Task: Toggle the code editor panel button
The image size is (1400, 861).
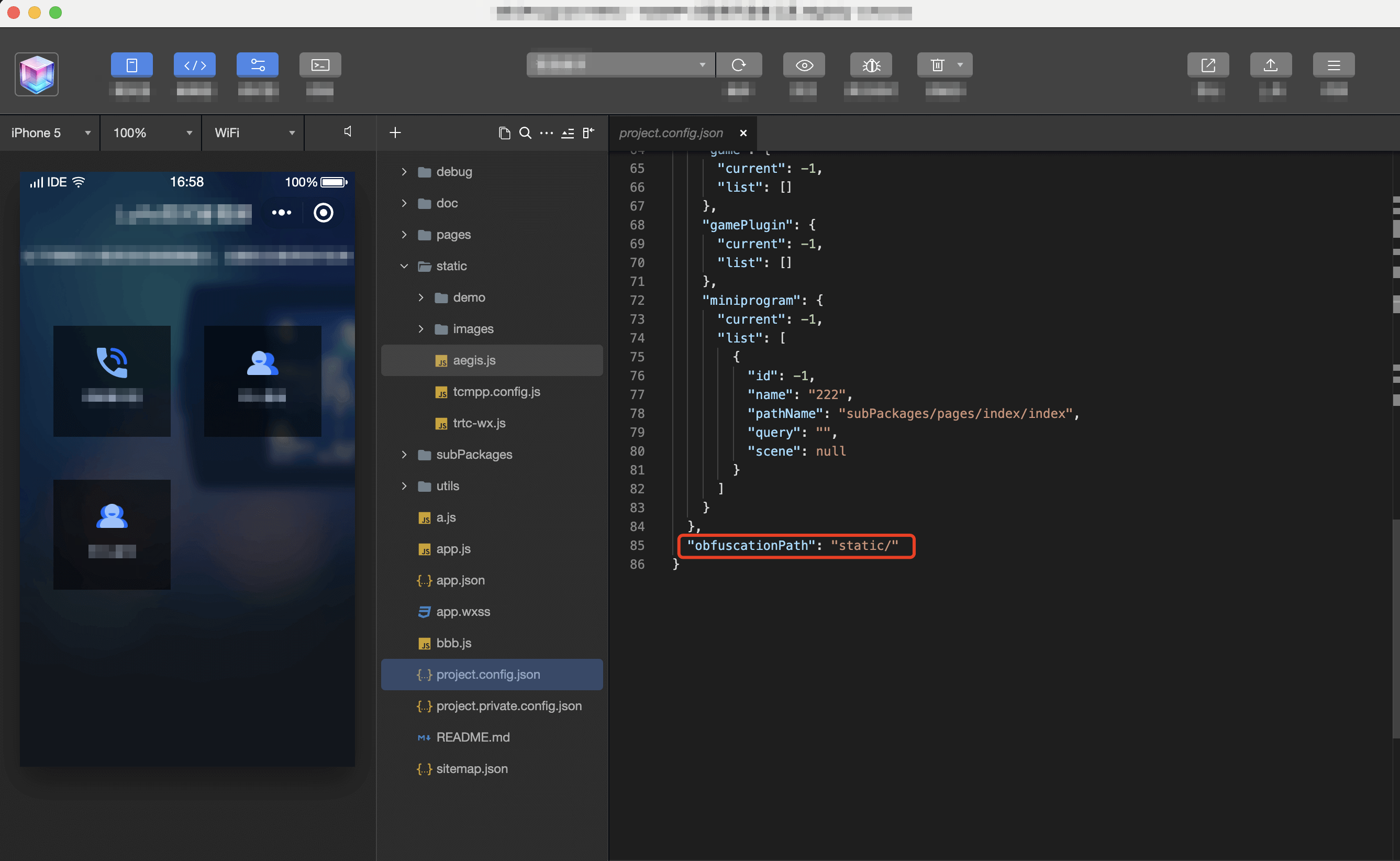Action: (195, 65)
